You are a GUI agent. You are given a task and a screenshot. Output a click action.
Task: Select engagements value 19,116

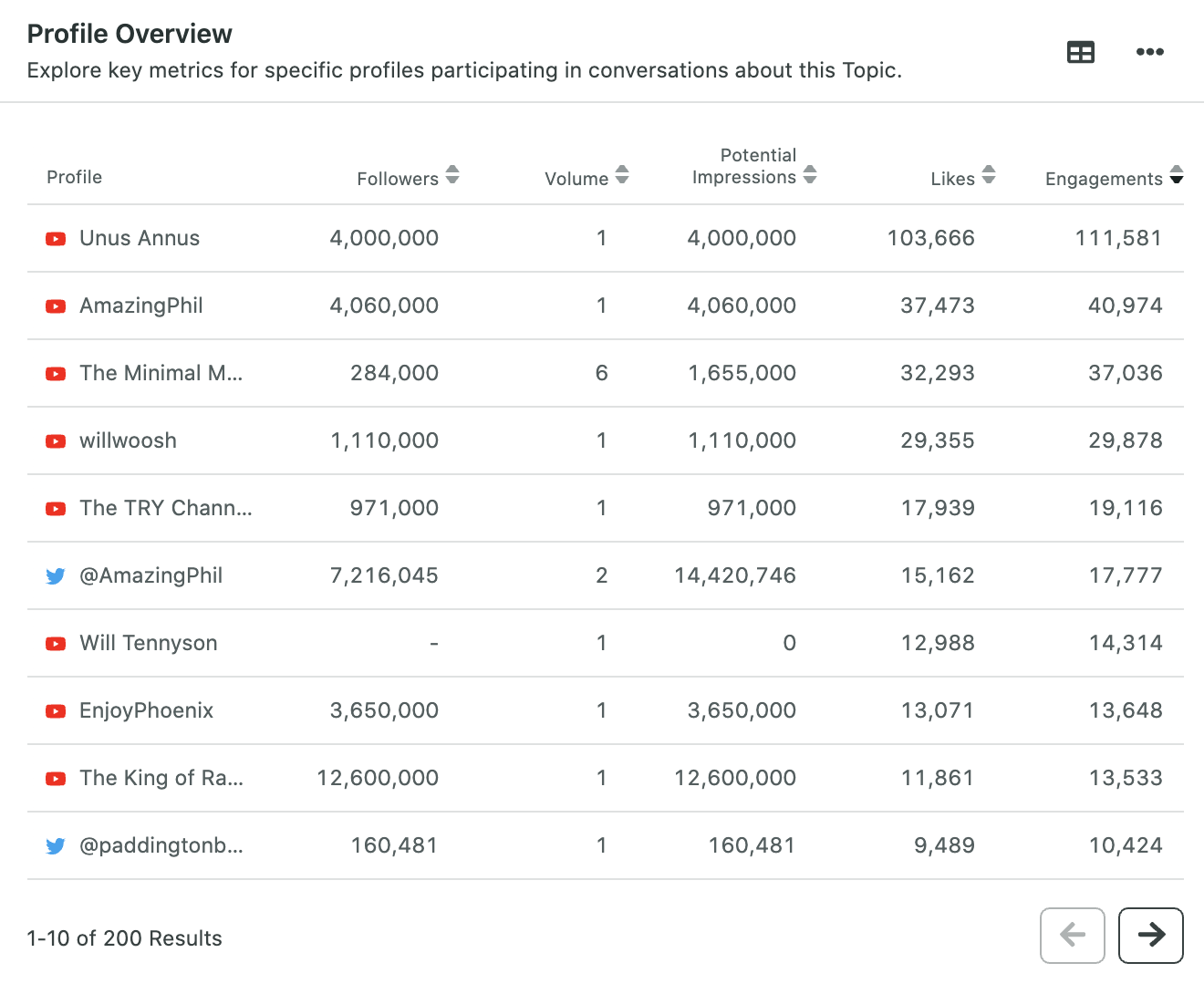pyautogui.click(x=1126, y=508)
